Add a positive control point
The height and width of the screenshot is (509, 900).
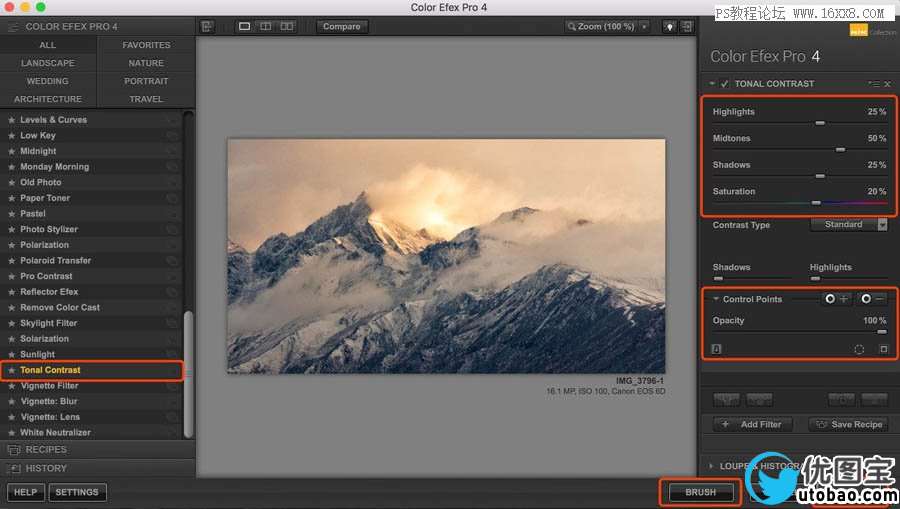click(x=836, y=299)
